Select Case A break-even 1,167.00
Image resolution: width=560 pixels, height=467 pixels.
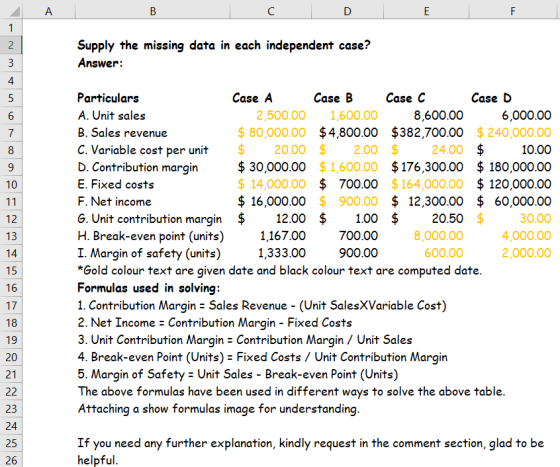click(x=282, y=236)
